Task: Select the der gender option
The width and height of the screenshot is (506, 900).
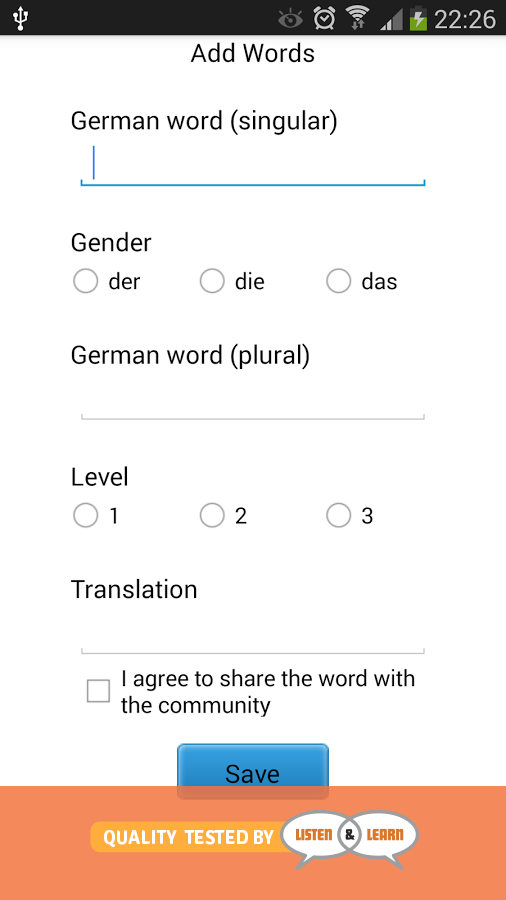Action: 107,281
